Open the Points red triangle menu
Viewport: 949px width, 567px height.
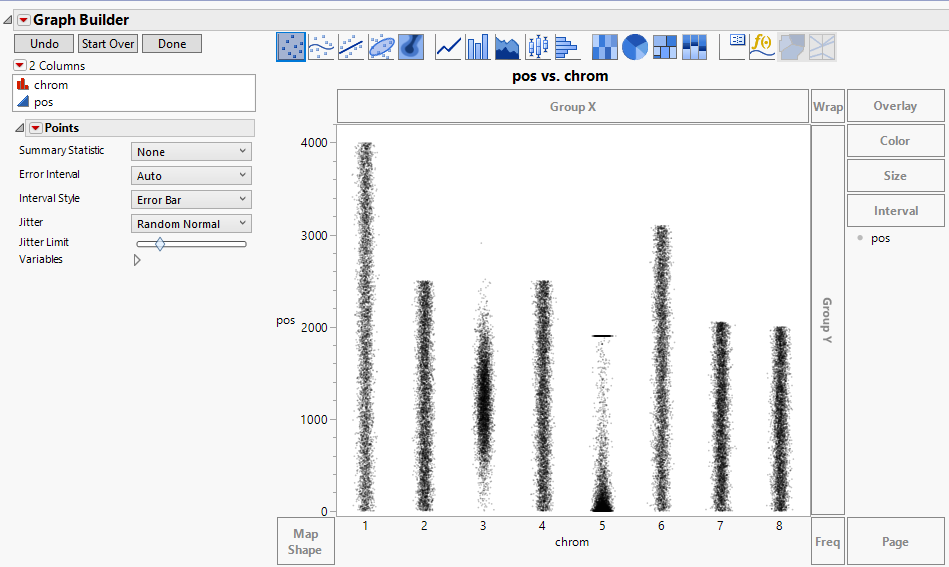(x=35, y=128)
